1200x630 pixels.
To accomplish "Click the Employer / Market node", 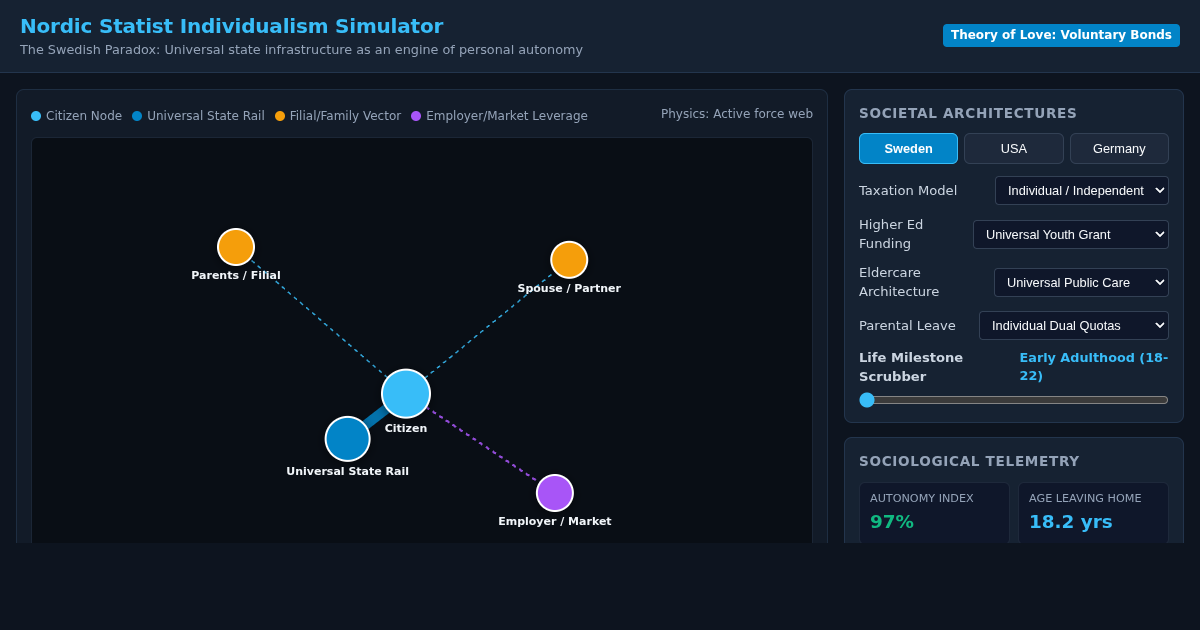I will (555, 493).
